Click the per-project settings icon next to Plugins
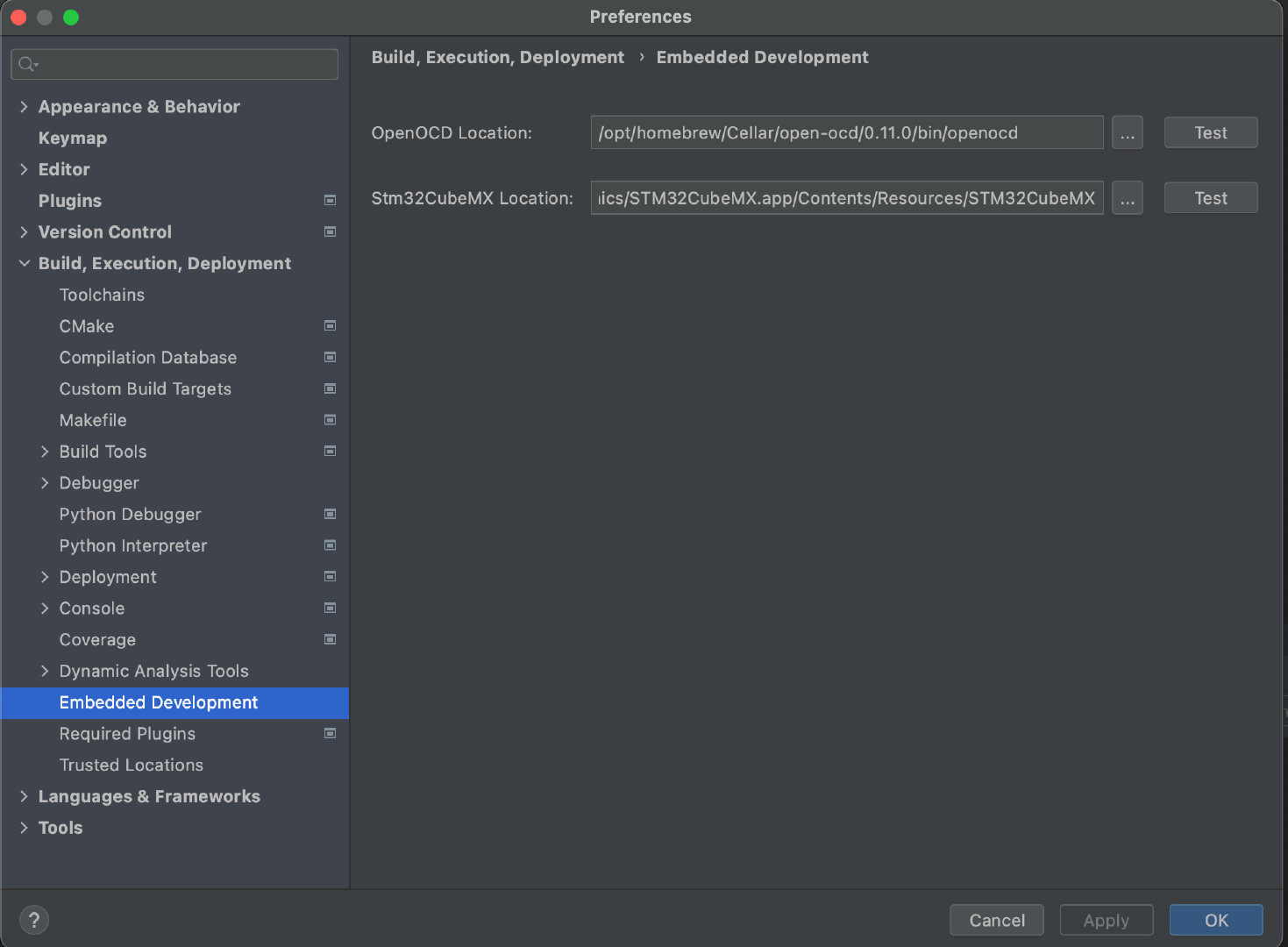Screen dimensions: 1288x947 point(330,200)
